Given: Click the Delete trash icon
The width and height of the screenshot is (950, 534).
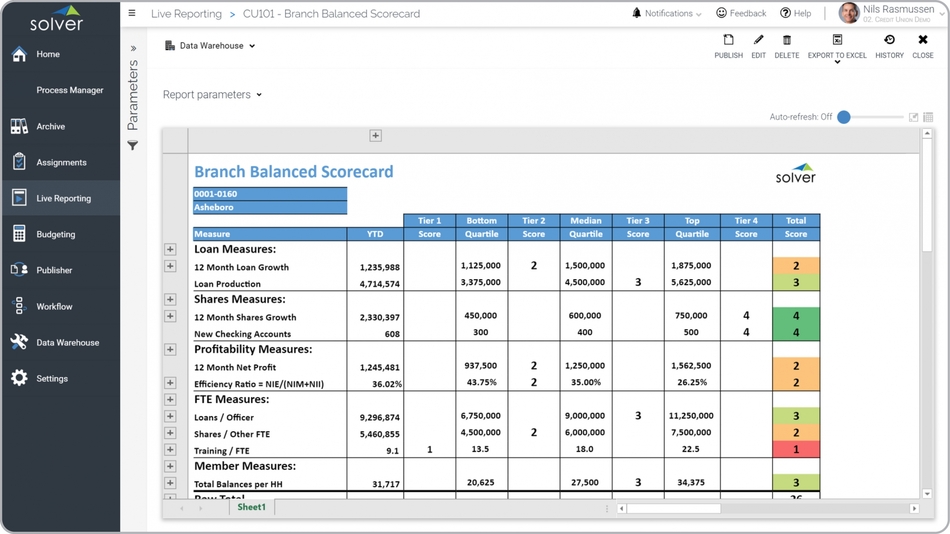Looking at the screenshot, I should pos(786,41).
